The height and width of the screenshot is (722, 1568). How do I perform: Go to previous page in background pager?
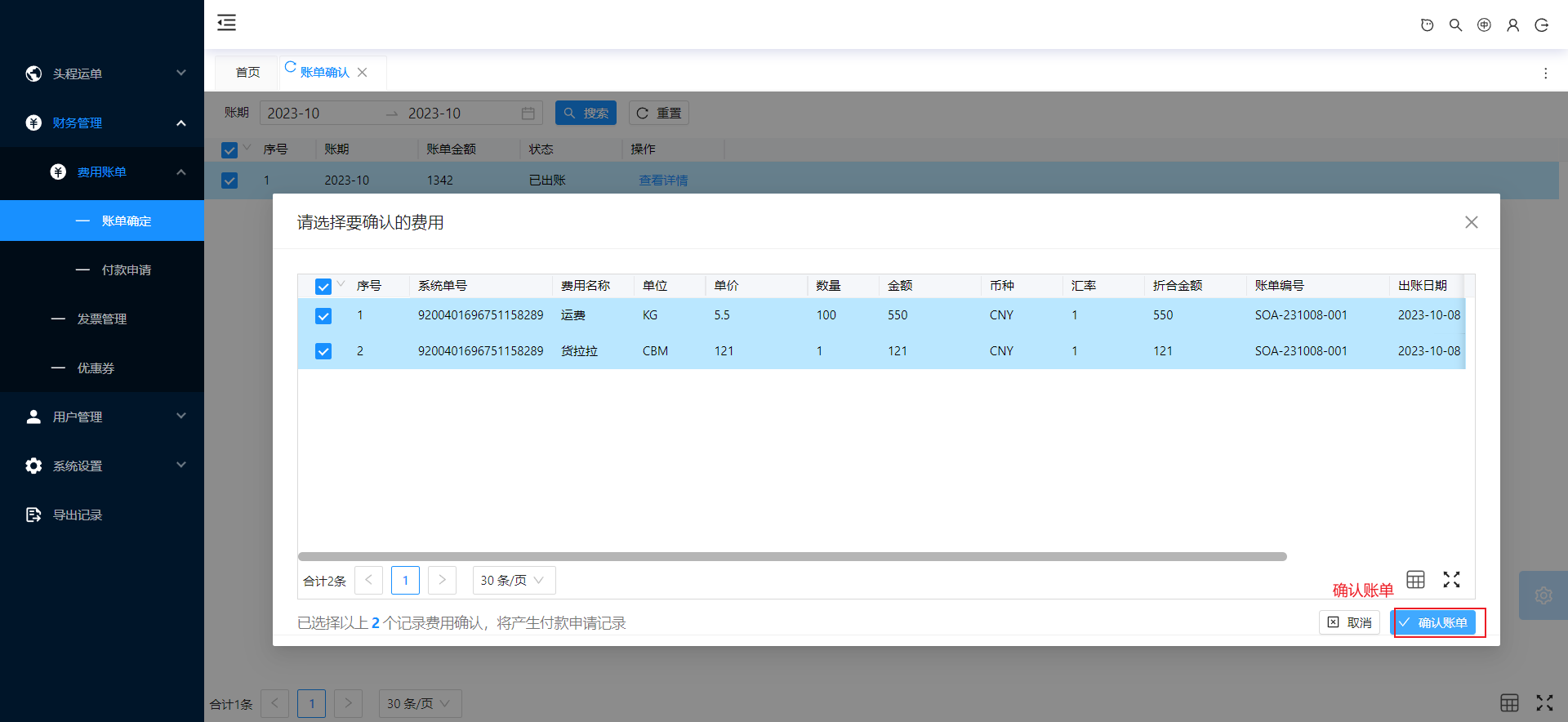pos(274,703)
